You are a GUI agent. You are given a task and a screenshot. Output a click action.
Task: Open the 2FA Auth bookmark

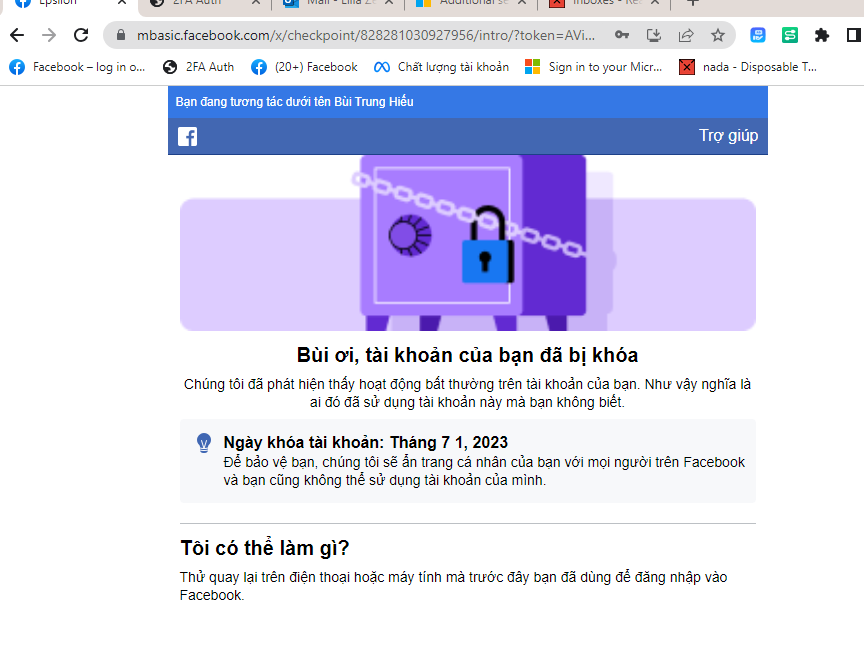coord(198,67)
